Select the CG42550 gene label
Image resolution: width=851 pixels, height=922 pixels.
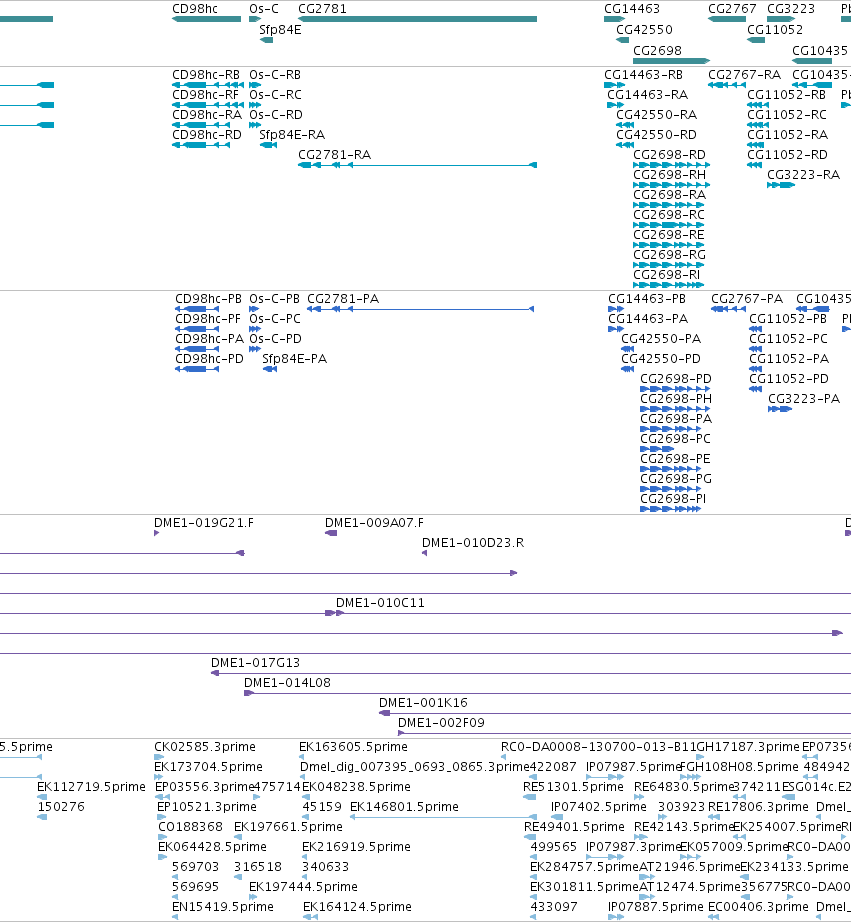point(644,29)
